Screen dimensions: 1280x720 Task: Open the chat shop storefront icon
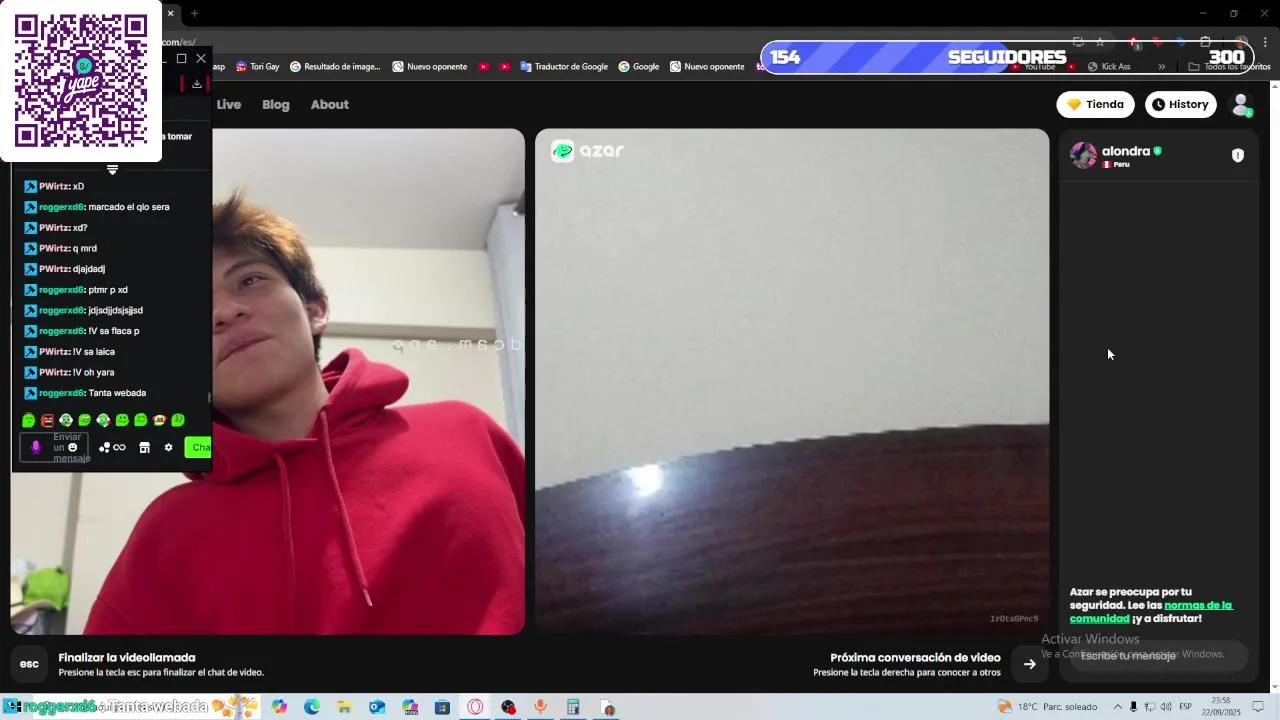coord(144,447)
